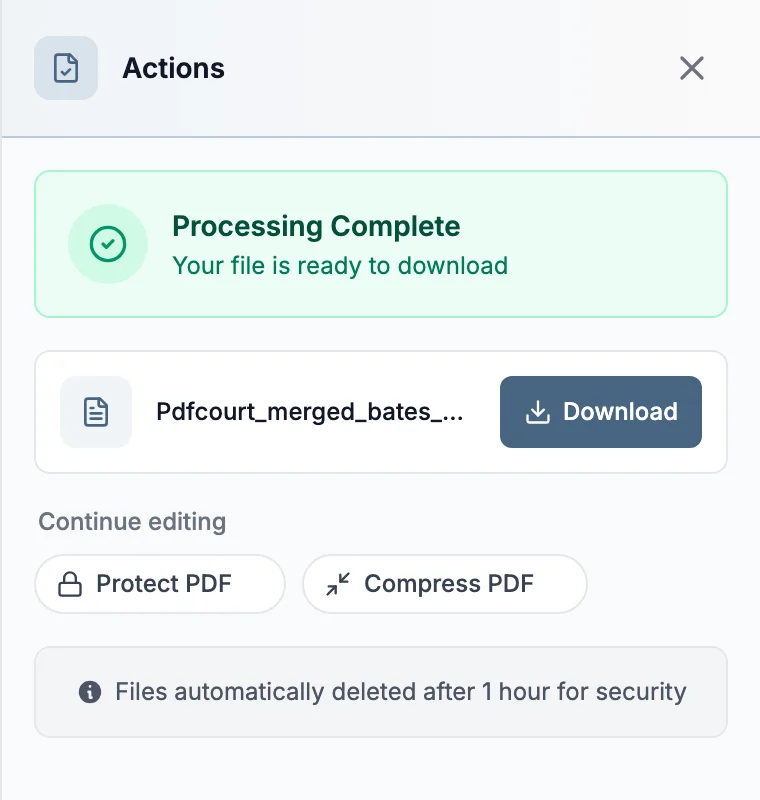Click the file download card area
This screenshot has height=800, width=760.
coord(381,412)
